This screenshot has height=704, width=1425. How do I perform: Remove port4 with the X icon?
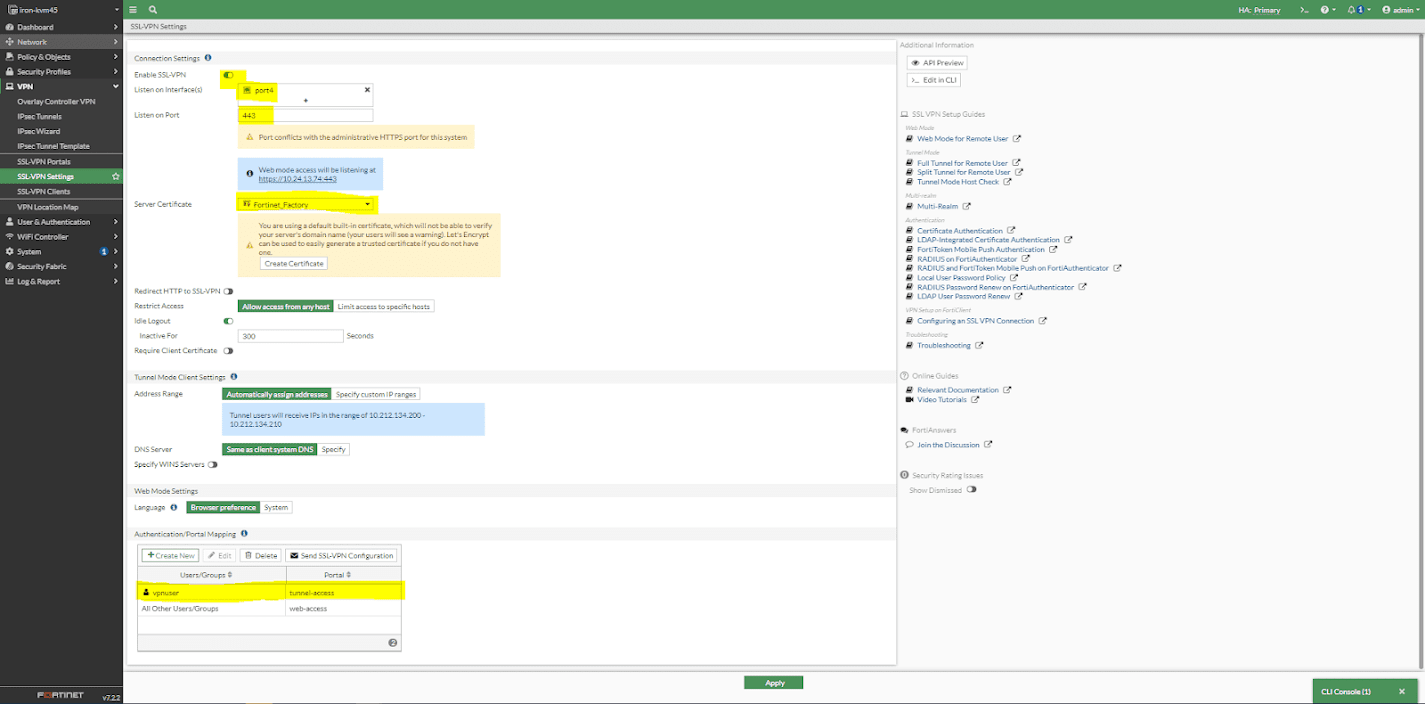pos(367,90)
